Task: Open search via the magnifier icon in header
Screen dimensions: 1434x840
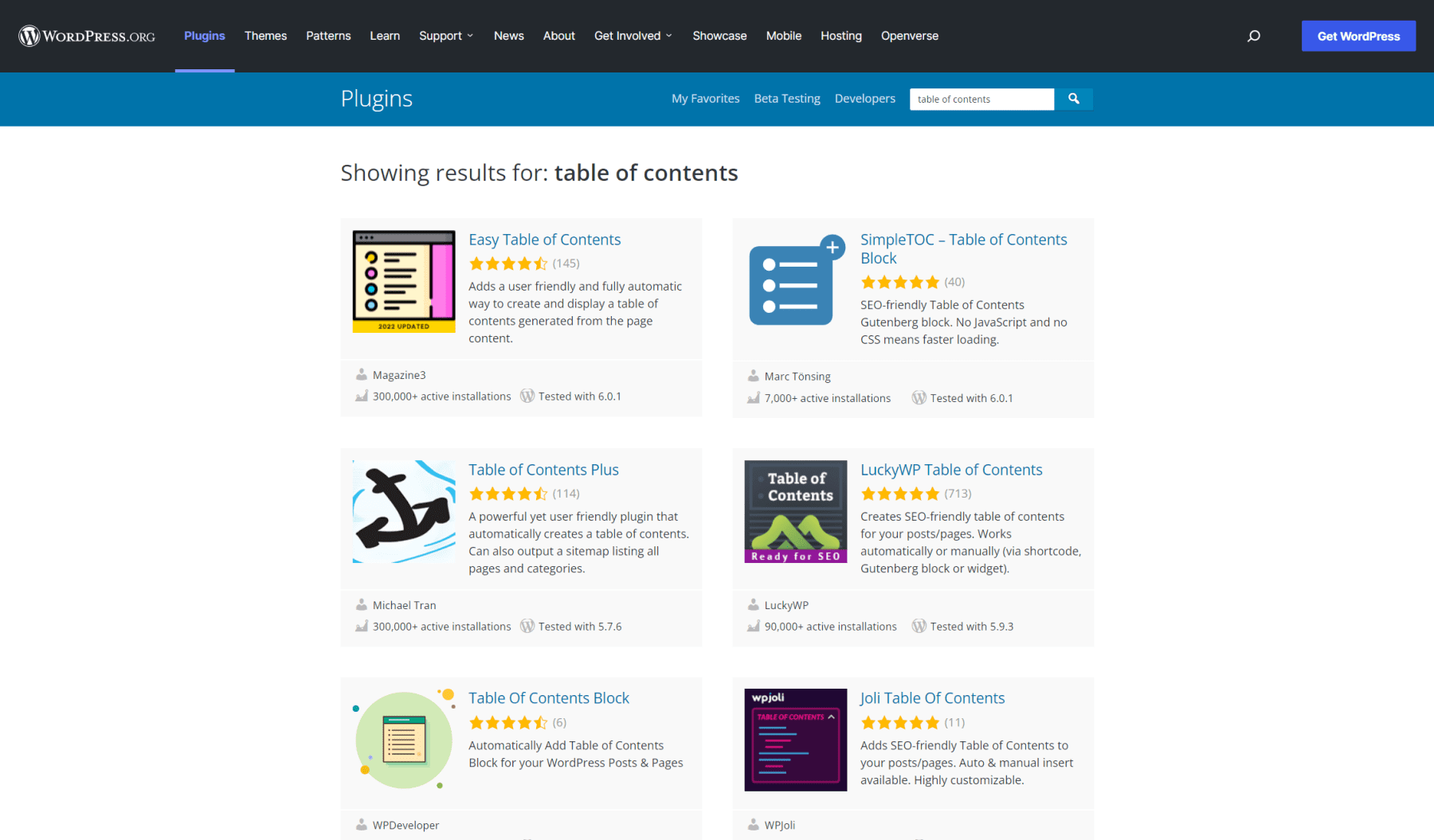Action: click(1253, 36)
